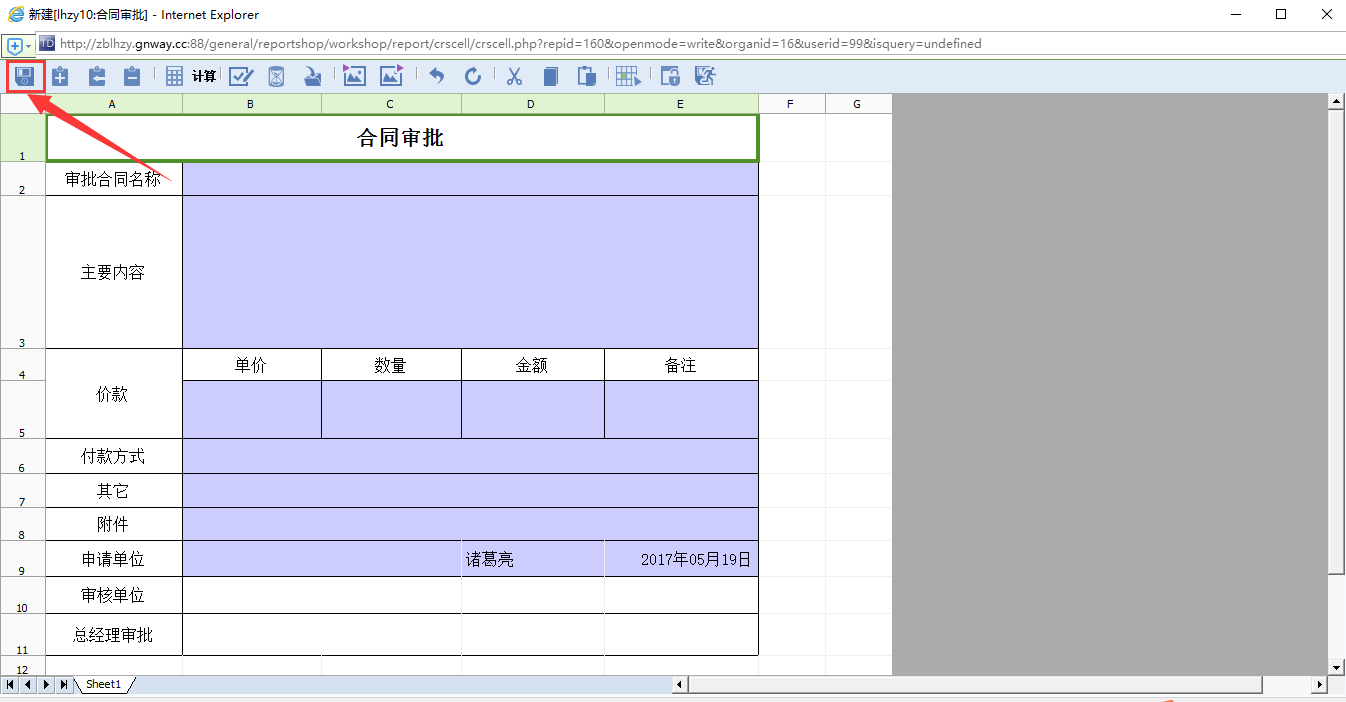The height and width of the screenshot is (702, 1346).
Task: Click the vertical scrollbar down arrow
Action: (x=1335, y=667)
